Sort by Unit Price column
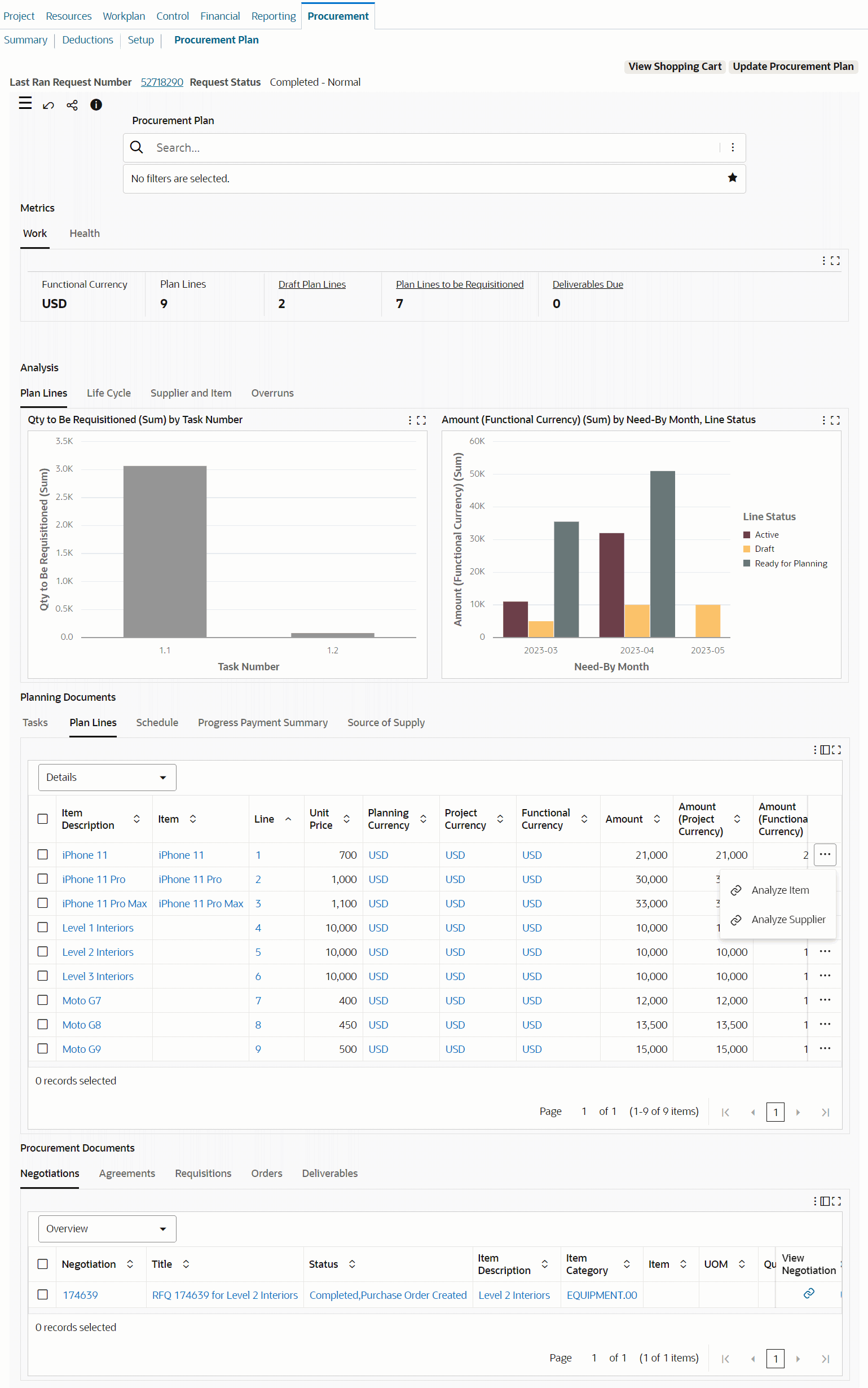 (x=347, y=819)
